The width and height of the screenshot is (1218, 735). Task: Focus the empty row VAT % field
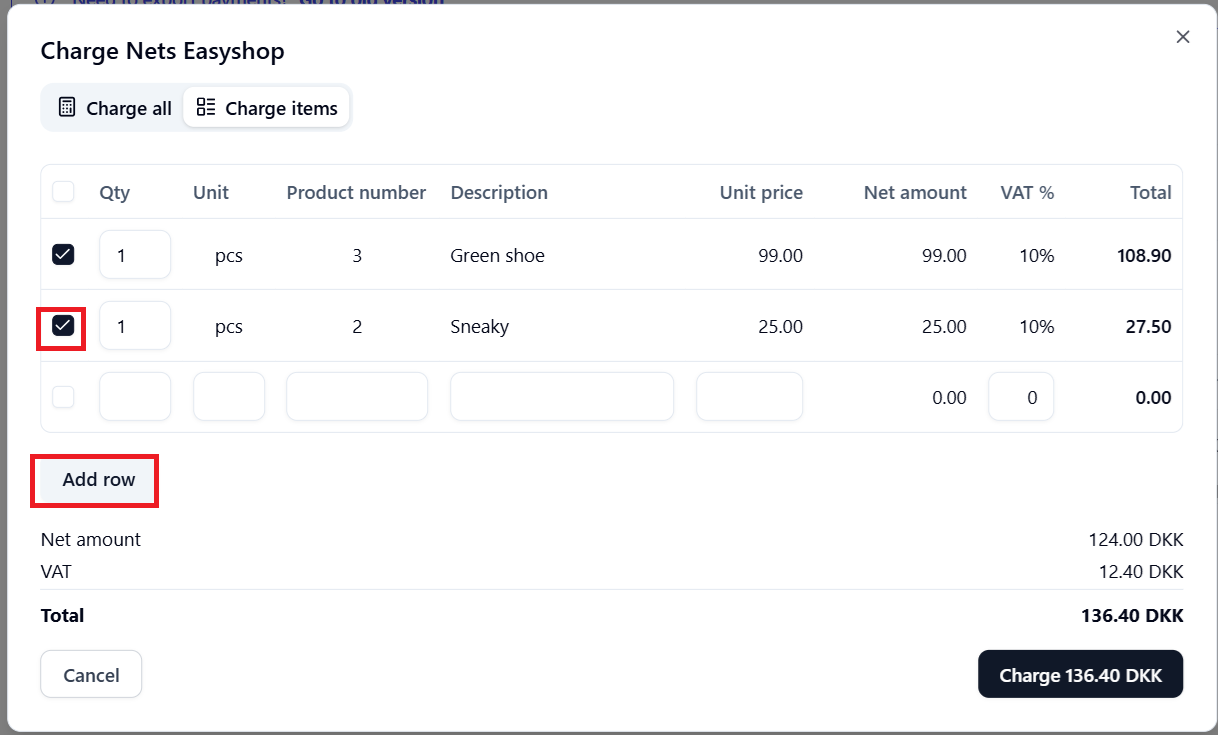(x=1021, y=397)
